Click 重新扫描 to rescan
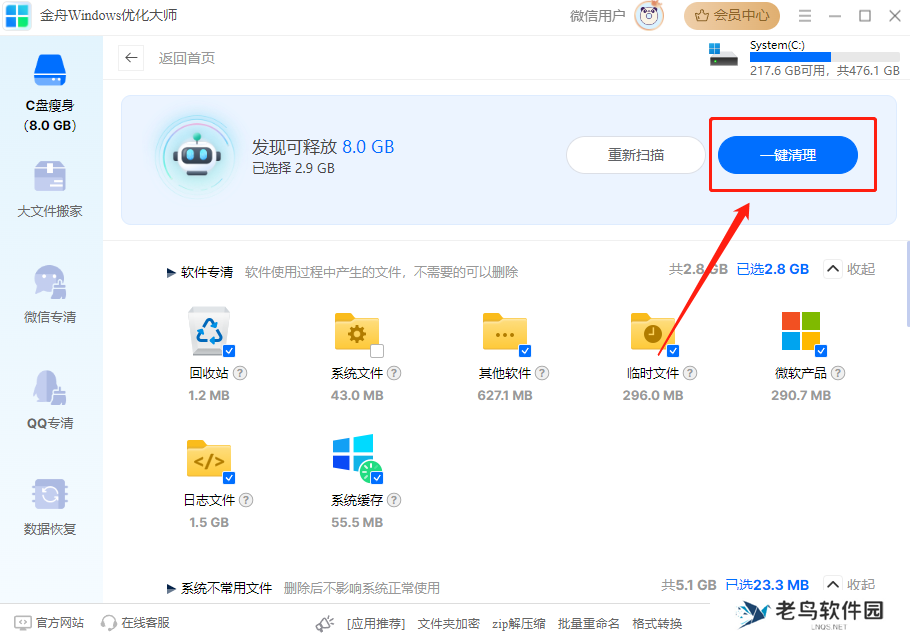The width and height of the screenshot is (910, 640). pos(635,155)
